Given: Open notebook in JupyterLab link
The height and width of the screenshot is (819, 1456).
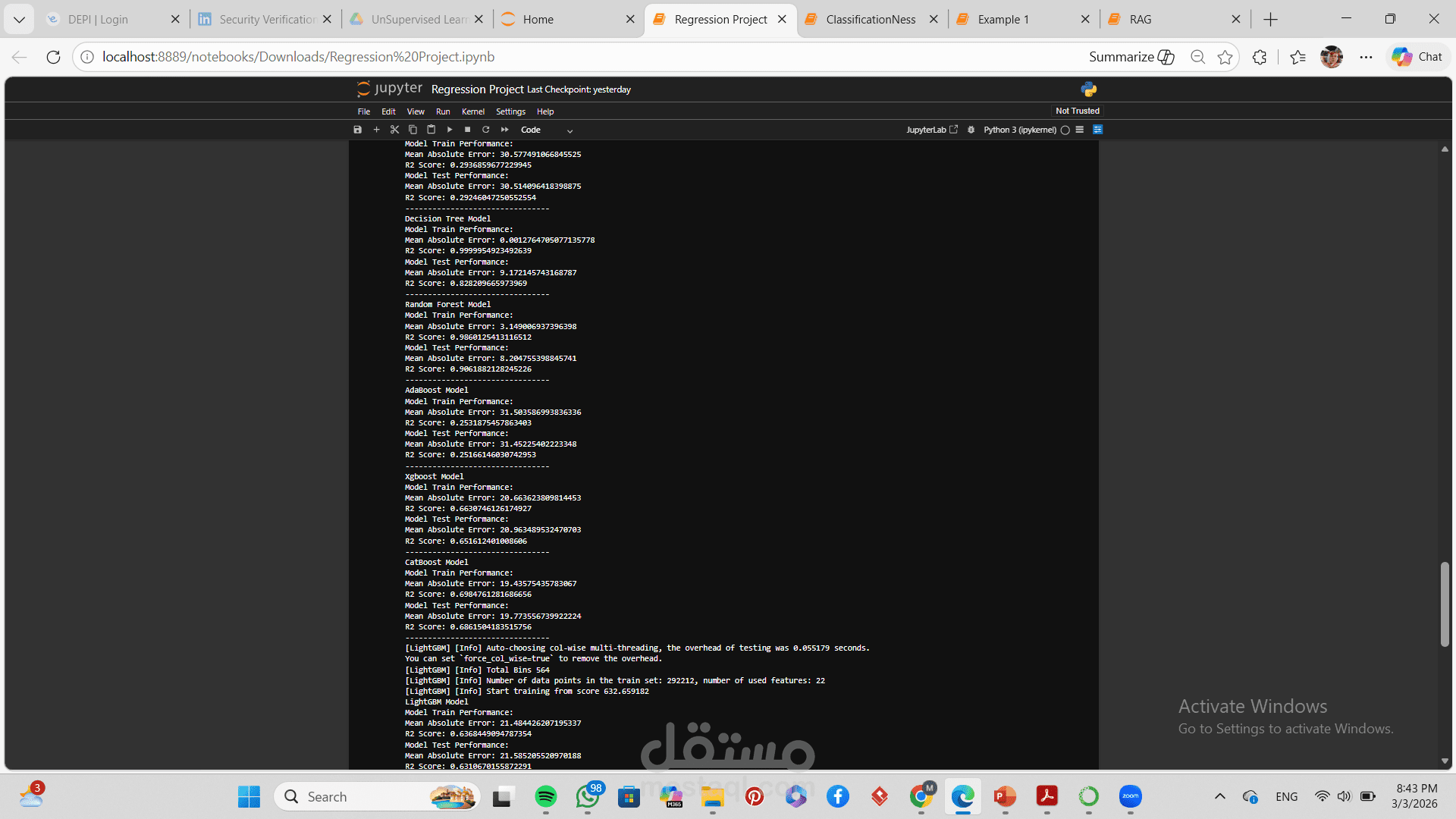Looking at the screenshot, I should click(932, 130).
